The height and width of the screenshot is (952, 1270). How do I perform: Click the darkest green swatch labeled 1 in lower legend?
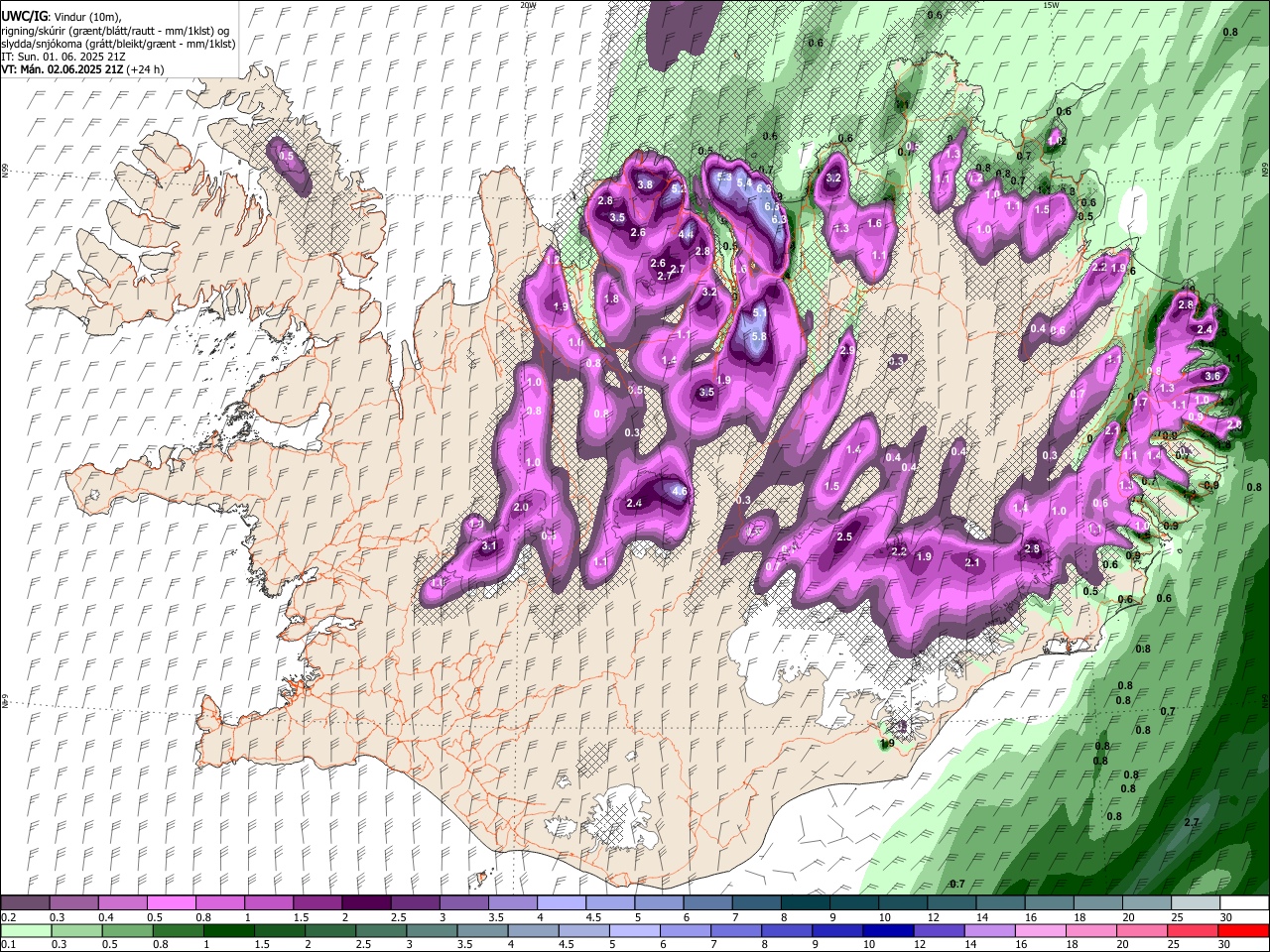point(228,931)
